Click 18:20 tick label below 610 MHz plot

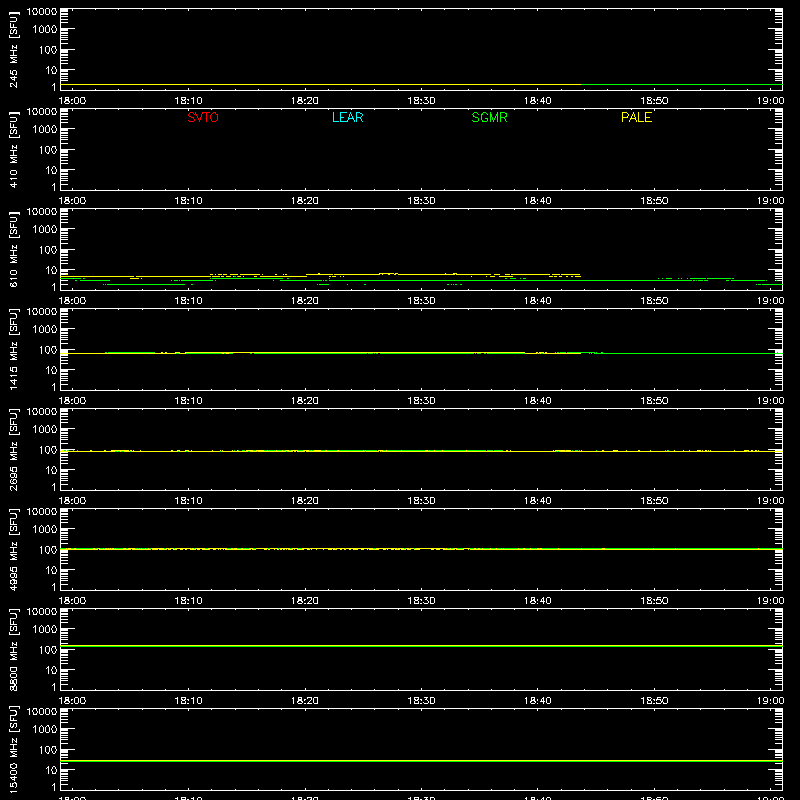[x=305, y=301]
